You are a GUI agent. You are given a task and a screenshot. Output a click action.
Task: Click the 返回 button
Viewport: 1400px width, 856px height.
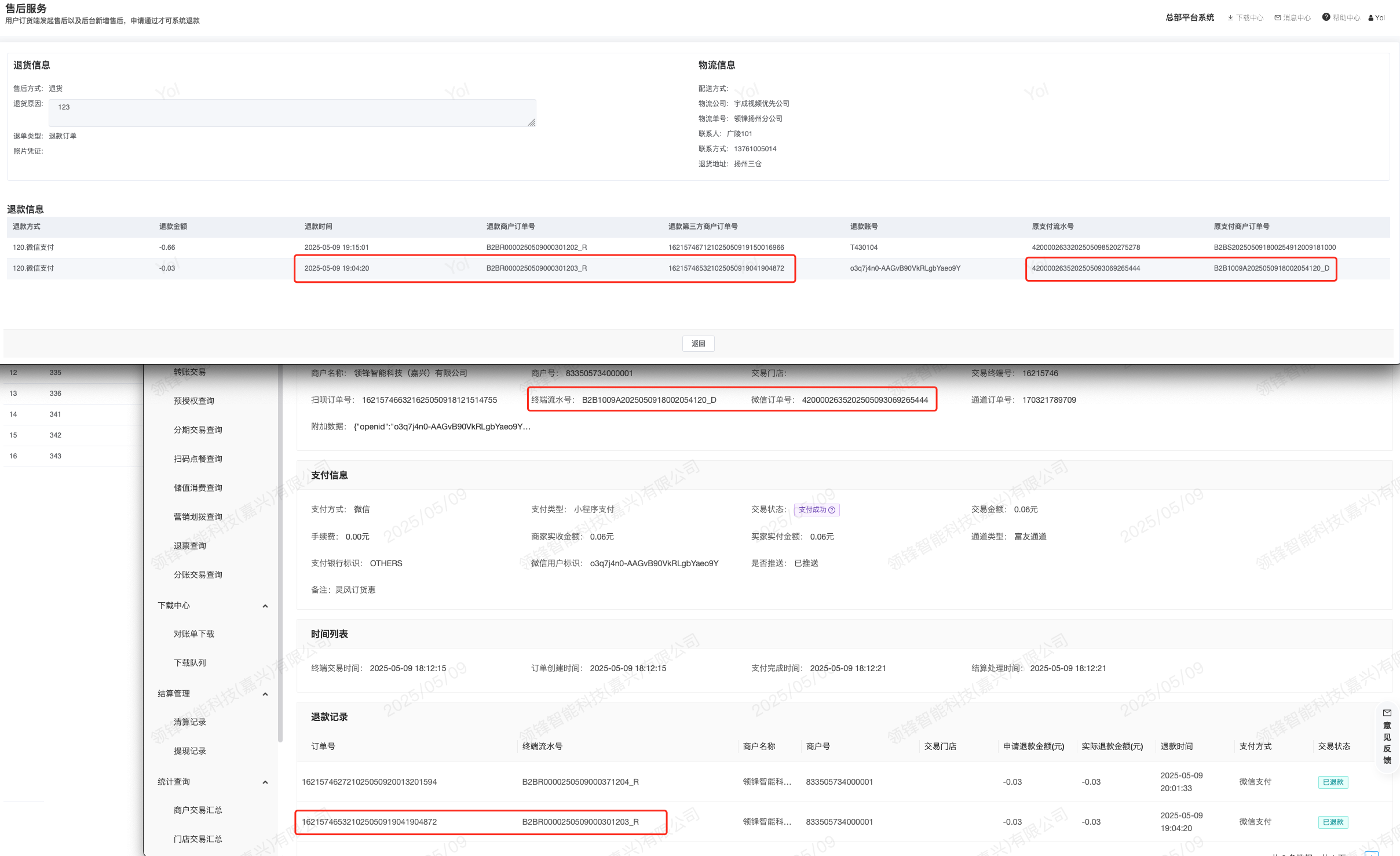699,344
